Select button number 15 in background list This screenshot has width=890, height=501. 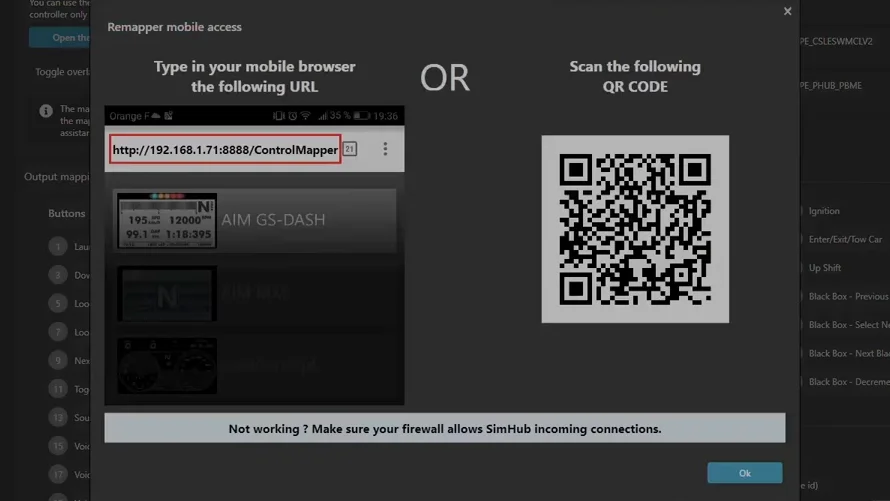(58, 445)
